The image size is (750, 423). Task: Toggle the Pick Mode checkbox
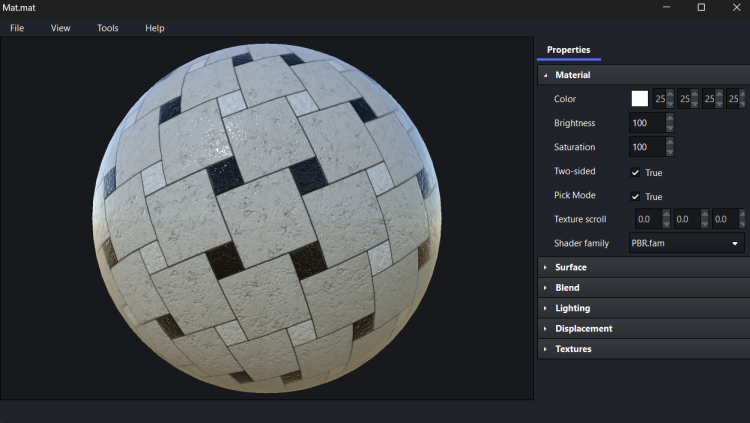(636, 196)
